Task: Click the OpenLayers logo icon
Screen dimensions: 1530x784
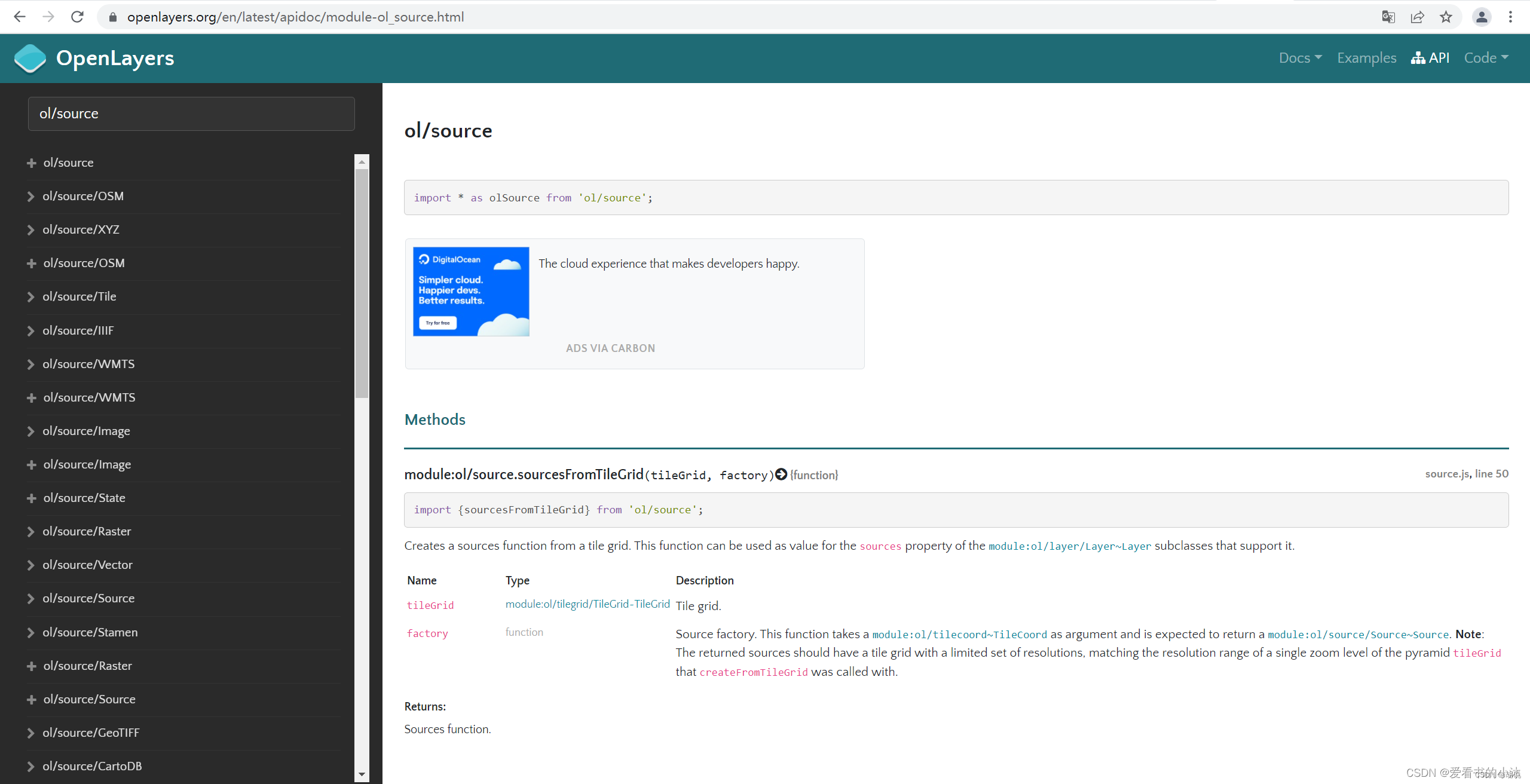Action: 30,59
